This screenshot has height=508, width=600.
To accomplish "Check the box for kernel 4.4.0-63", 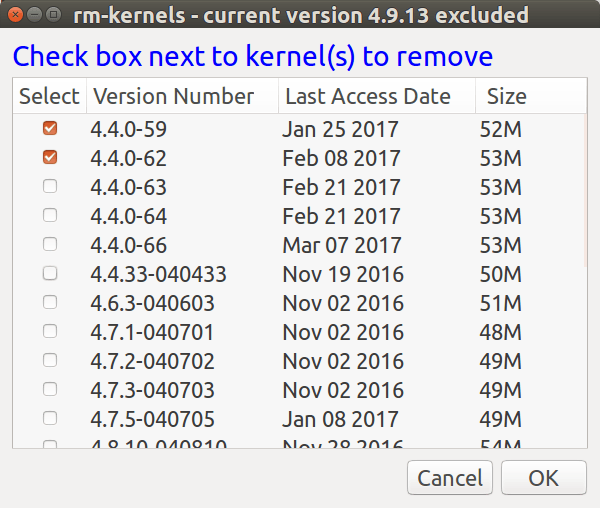I will (x=50, y=187).
